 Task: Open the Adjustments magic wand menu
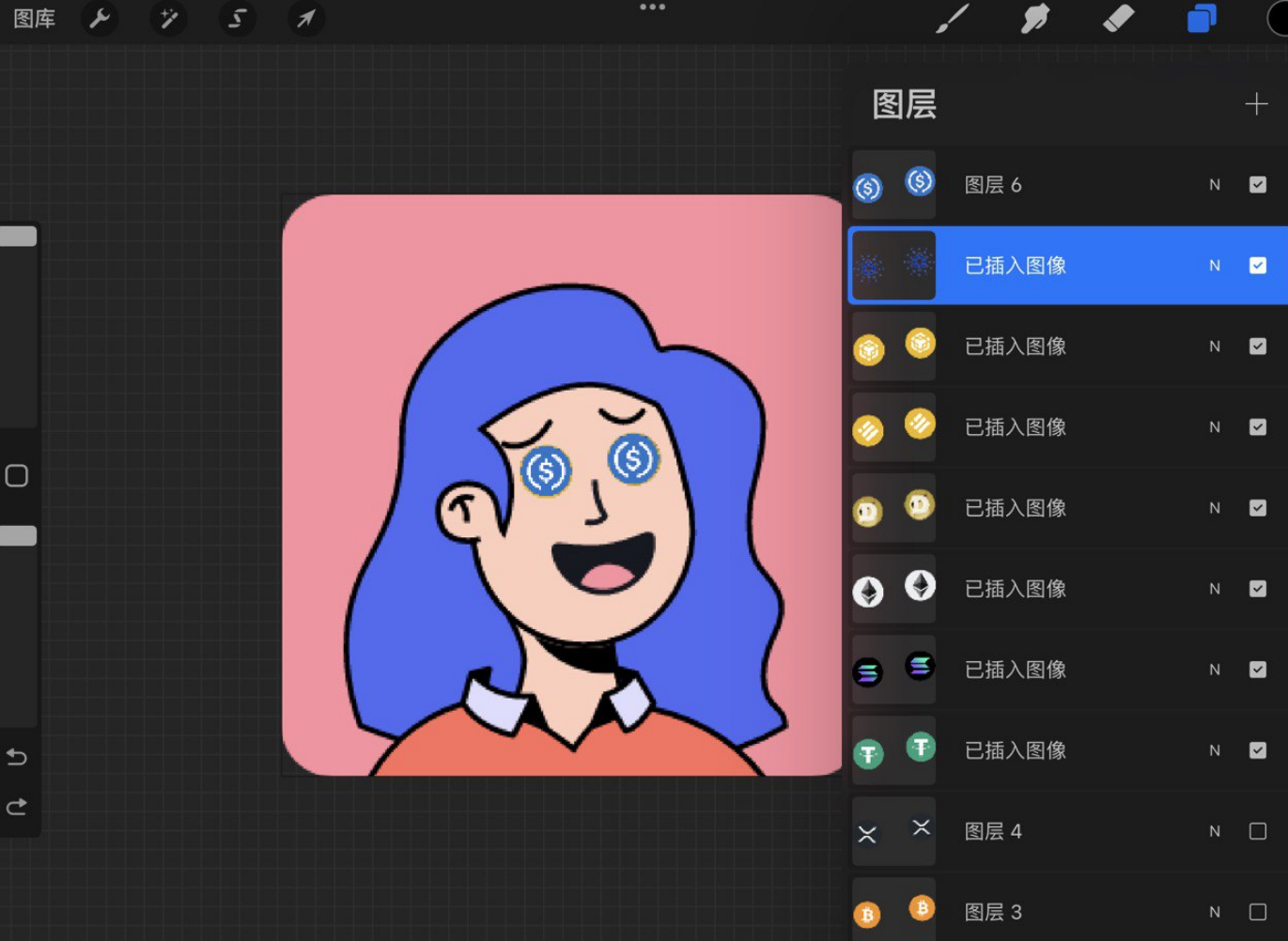pos(168,18)
